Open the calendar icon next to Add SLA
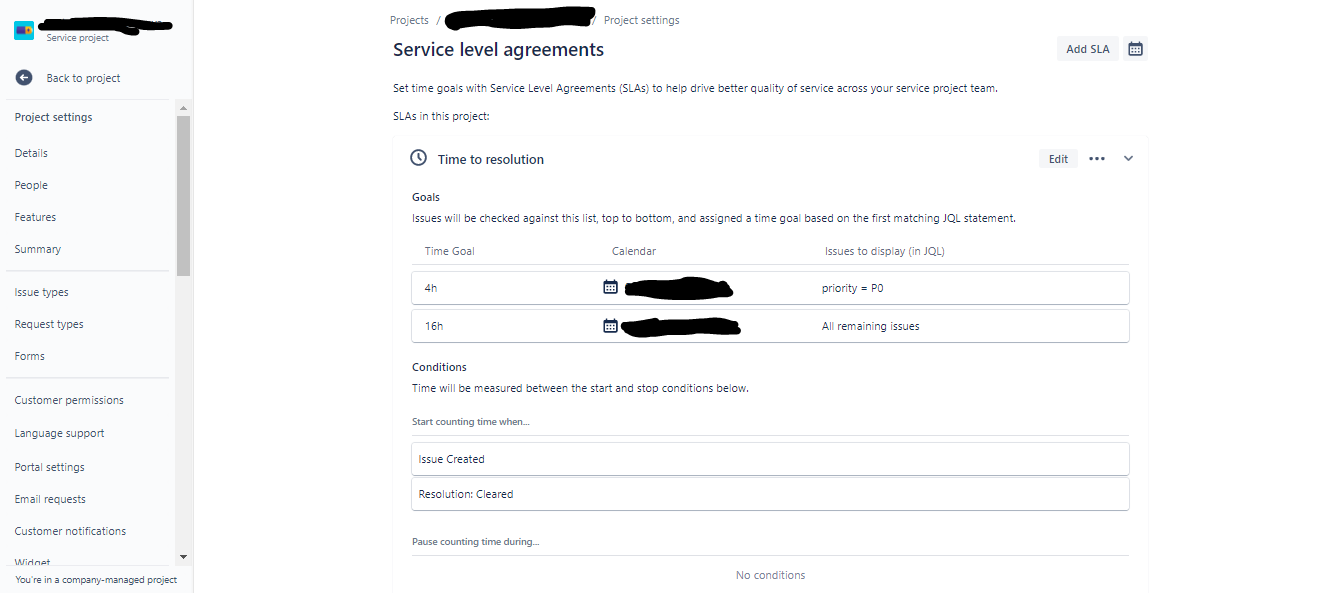The height and width of the screenshot is (593, 1321). [1134, 48]
